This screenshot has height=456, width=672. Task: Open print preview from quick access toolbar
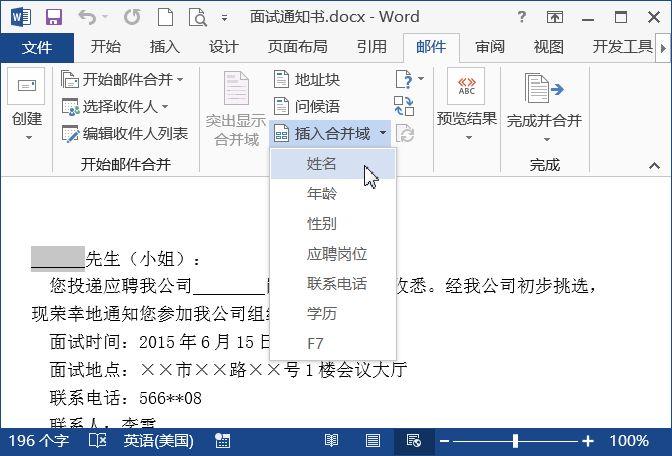198,17
